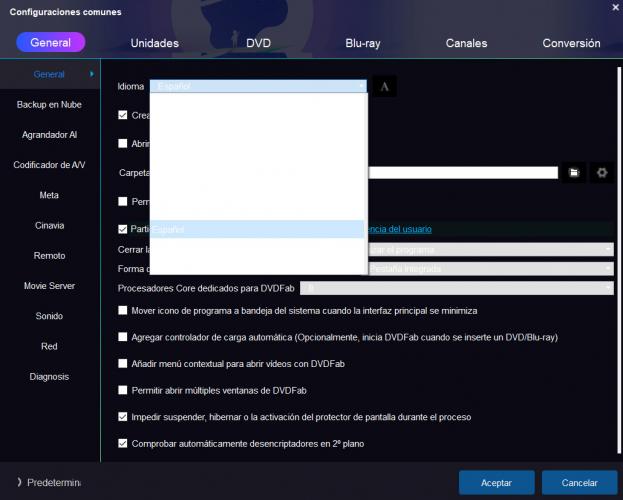Click the Cancelar button
Image resolution: width=623 pixels, height=500 pixels.
coord(579,483)
